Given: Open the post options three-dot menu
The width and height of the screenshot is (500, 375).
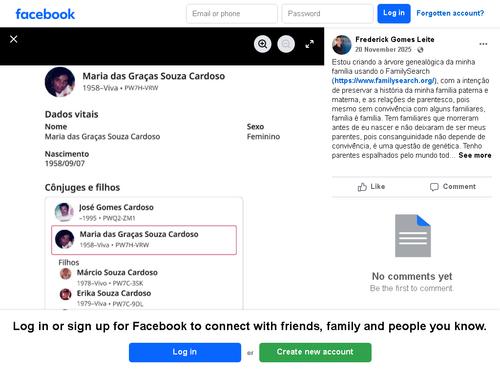Looking at the screenshot, I should click(x=483, y=44).
